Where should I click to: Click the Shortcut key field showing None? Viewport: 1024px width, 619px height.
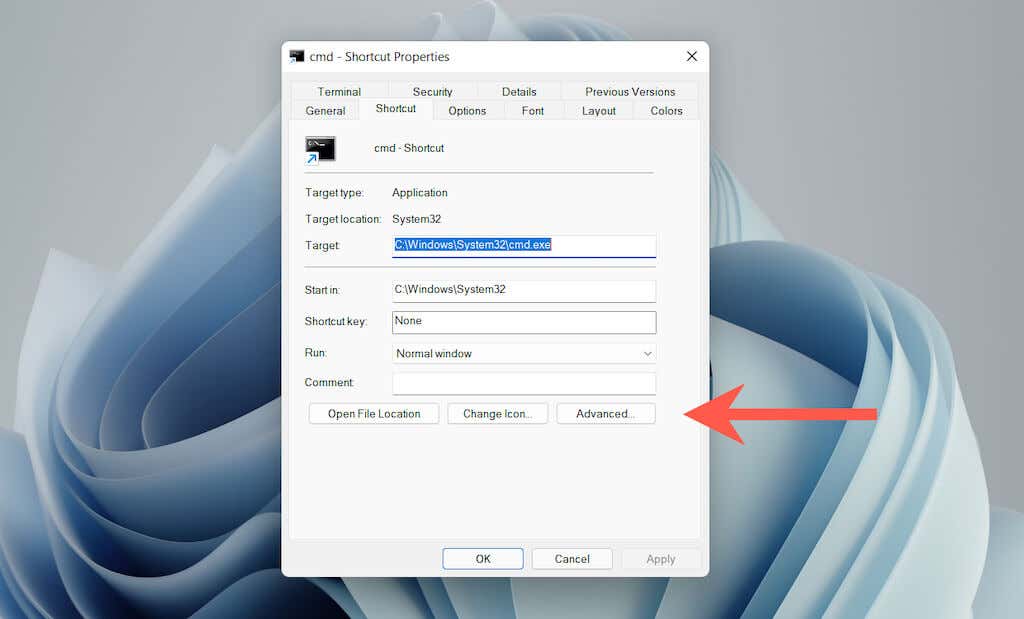tap(523, 322)
